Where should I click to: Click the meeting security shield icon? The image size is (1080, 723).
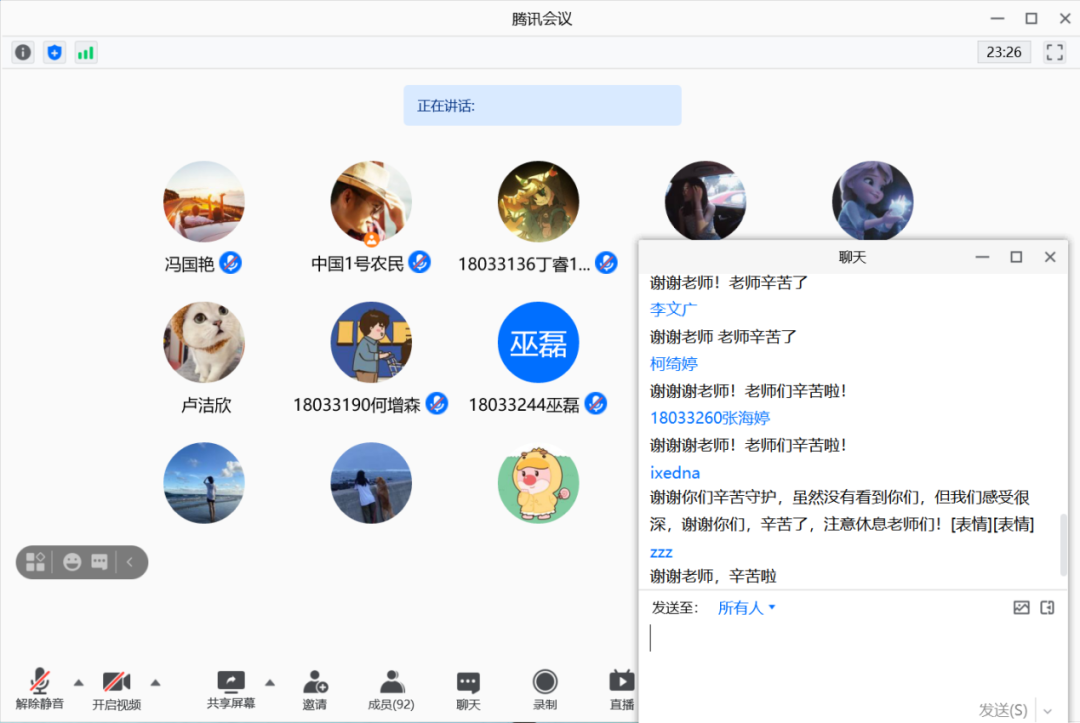point(54,52)
